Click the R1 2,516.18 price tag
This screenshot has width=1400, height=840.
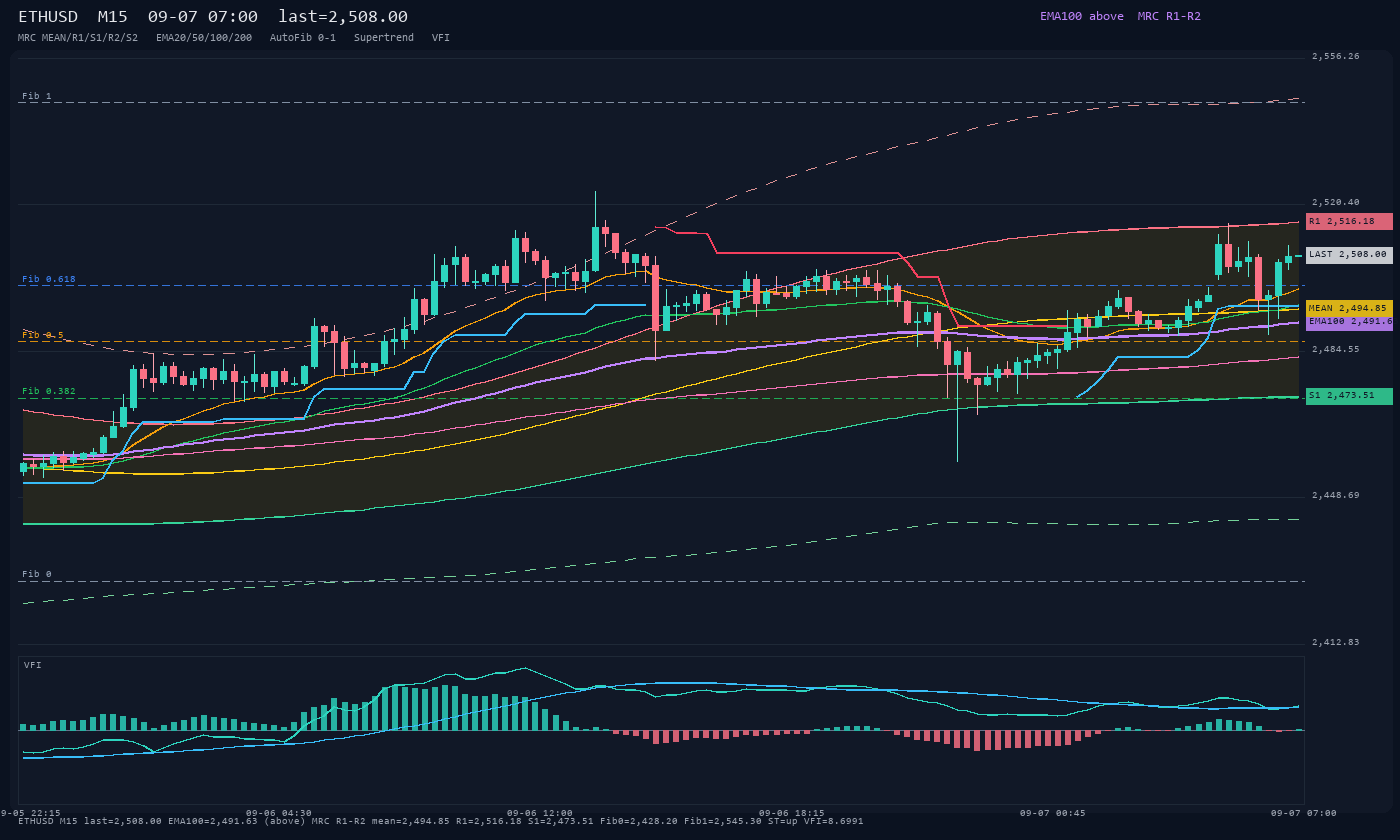[x=1349, y=221]
